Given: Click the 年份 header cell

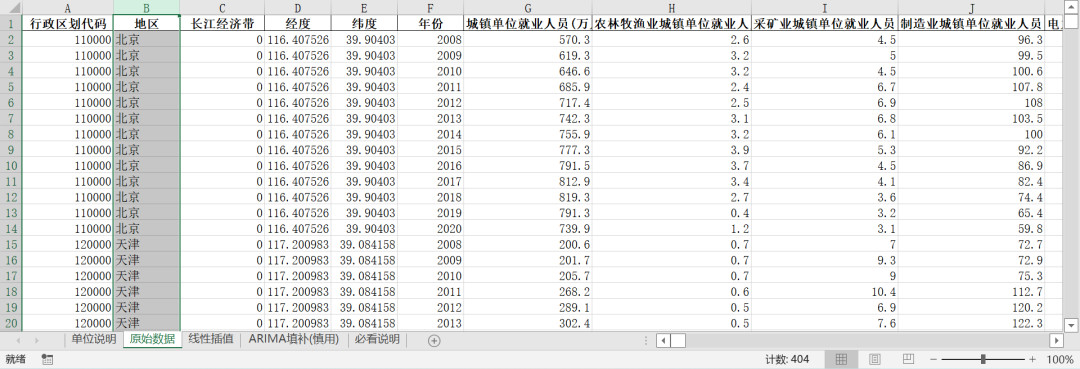Looking at the screenshot, I should click(430, 23).
